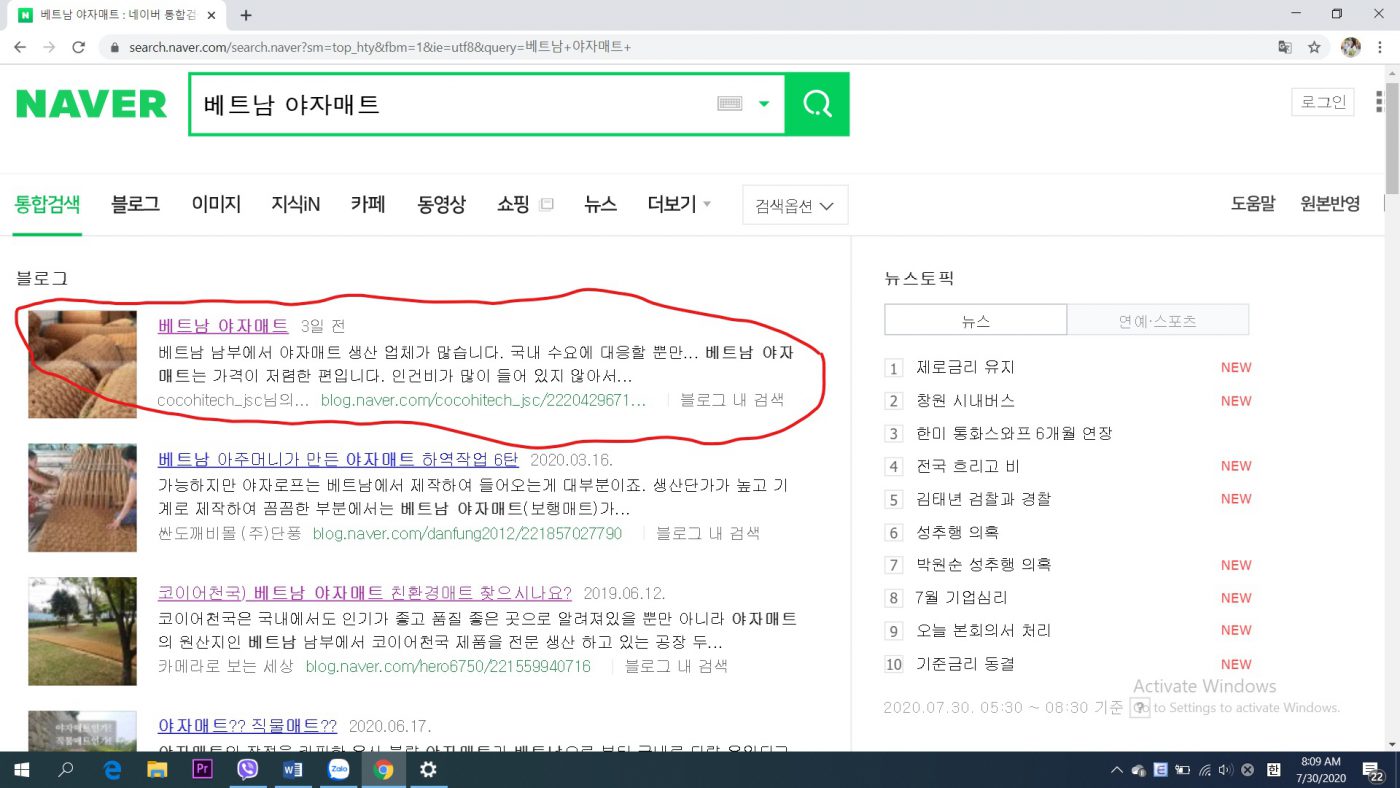Screen dimensions: 1400x788
Task: Click news topic 기준금리 동결
Action: [965, 664]
